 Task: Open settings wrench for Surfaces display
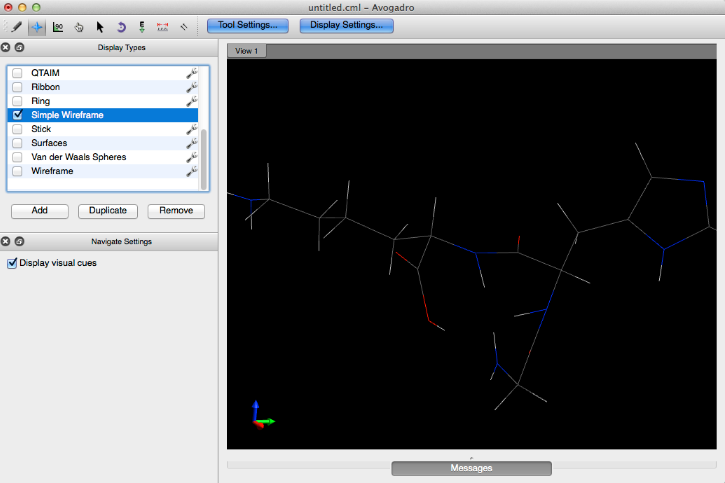click(191, 143)
